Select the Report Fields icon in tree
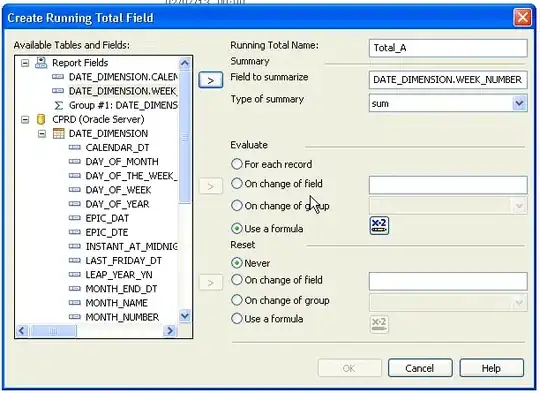Screen dimensions: 540x393 41,63
